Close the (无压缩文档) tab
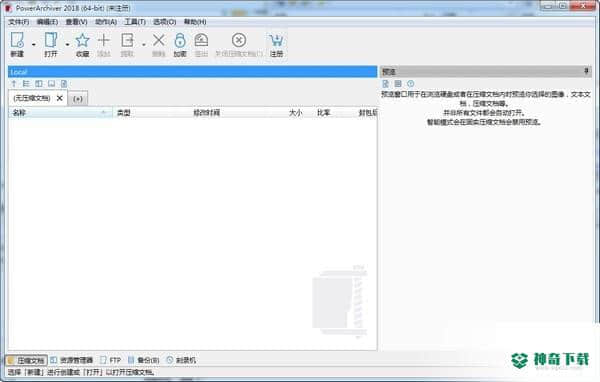Screen dimensions: 600x382 point(60,98)
